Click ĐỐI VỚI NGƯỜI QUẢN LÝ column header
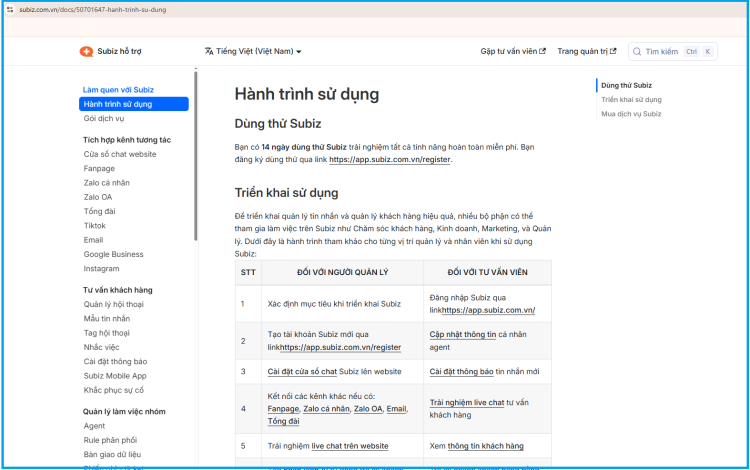The width and height of the screenshot is (750, 470). point(342,273)
